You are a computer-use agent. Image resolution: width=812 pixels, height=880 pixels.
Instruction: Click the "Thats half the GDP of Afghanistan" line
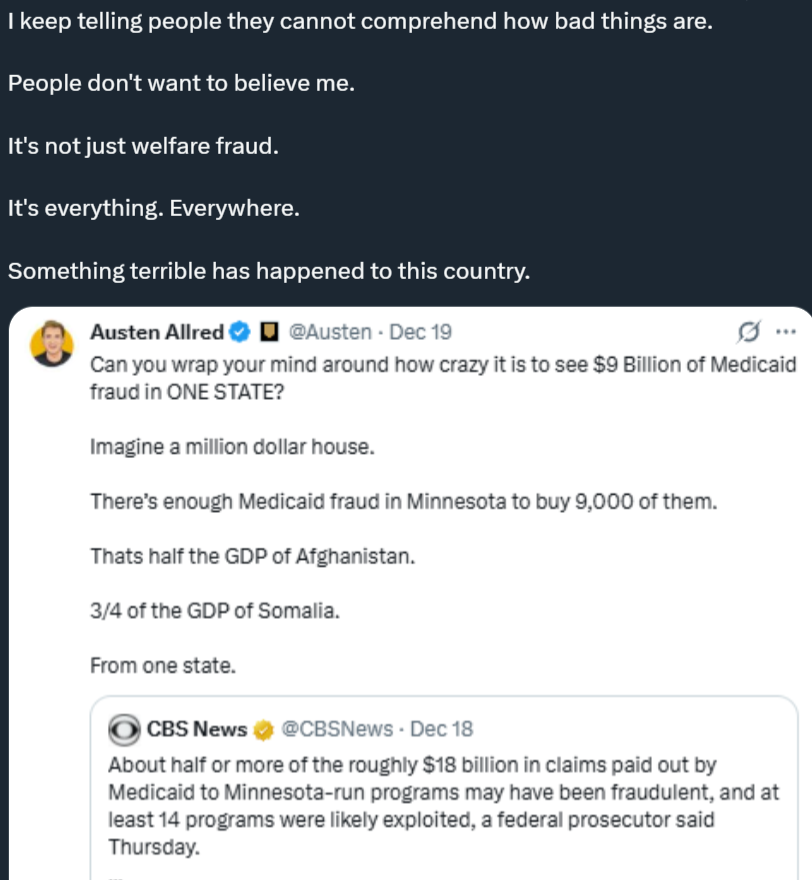[x=252, y=556]
